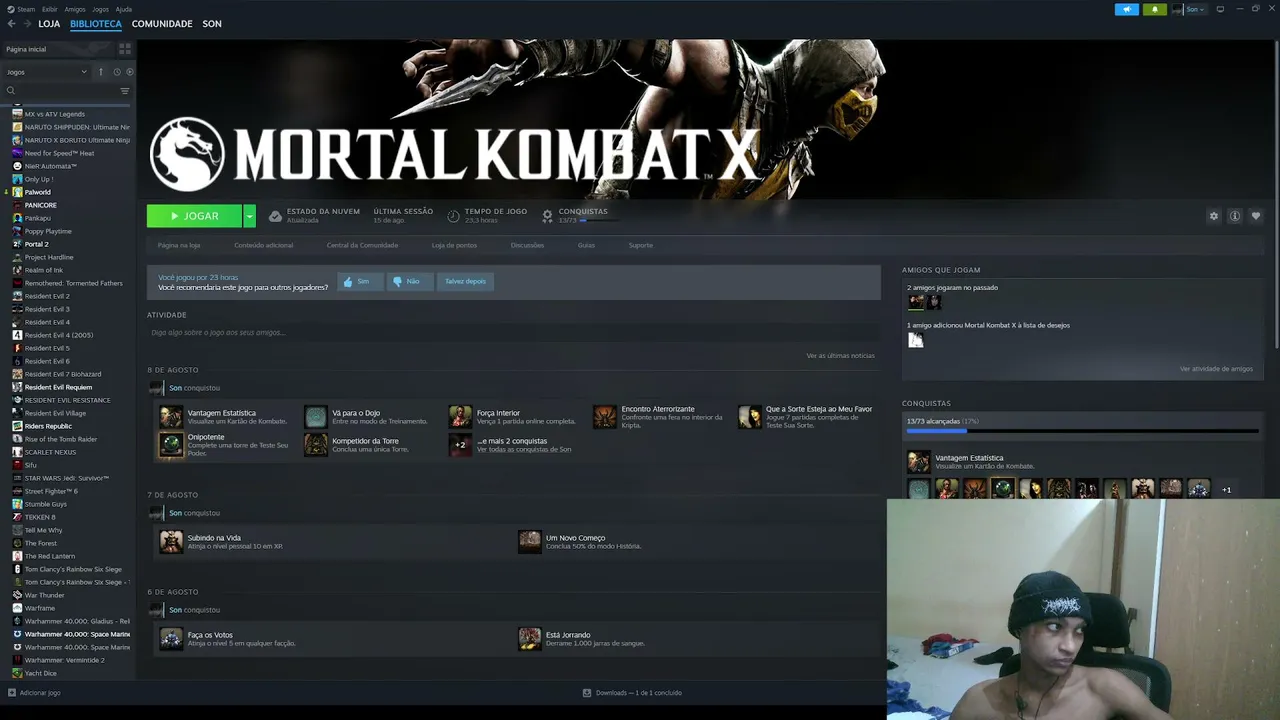Open Um Novo Começo achievement icon
Viewport: 1280px width, 720px height.
[x=529, y=542]
